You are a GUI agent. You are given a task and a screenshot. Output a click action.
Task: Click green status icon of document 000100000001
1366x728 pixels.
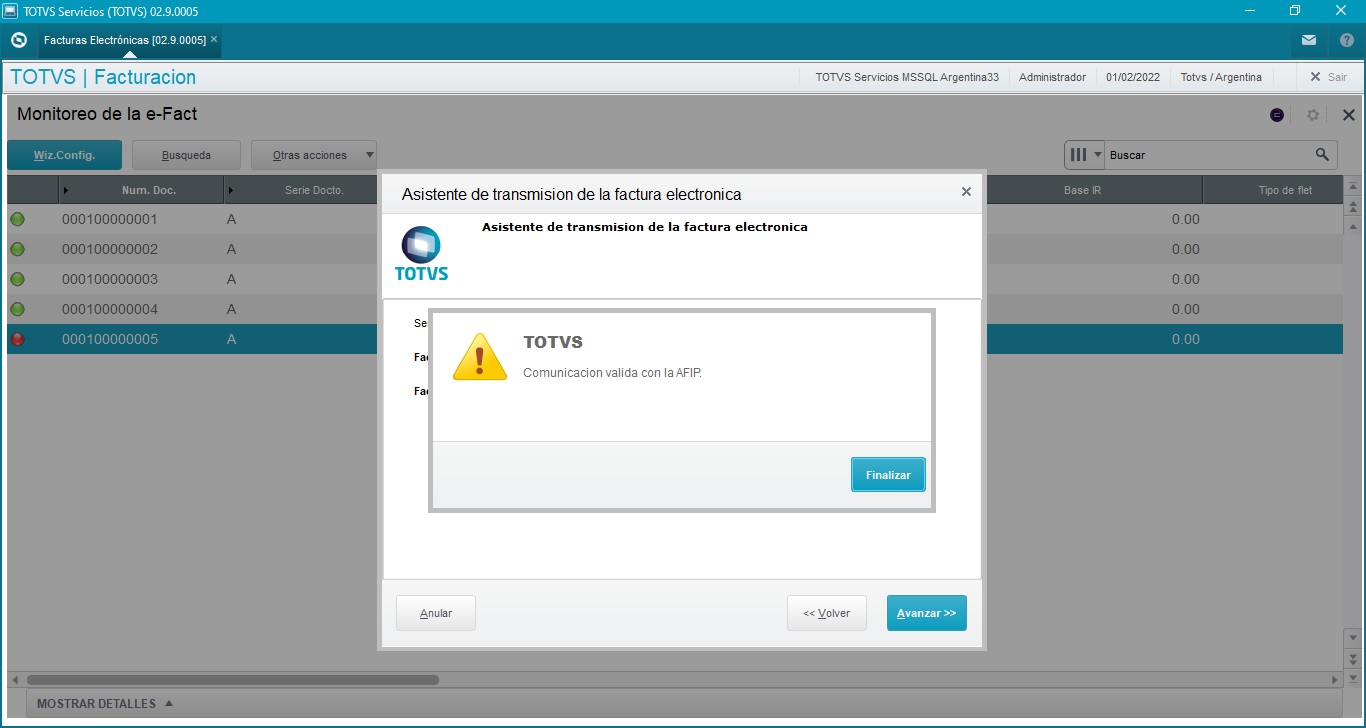pyautogui.click(x=17, y=219)
